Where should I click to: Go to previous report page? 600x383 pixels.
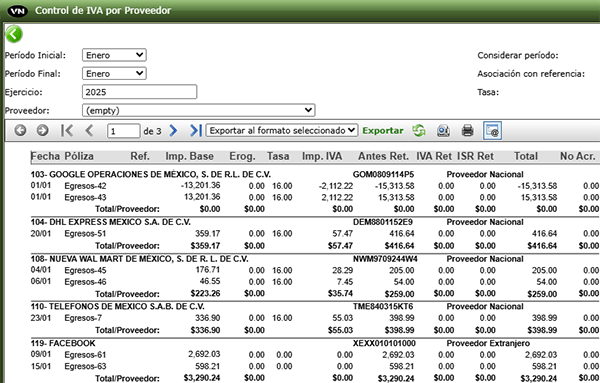coord(89,130)
